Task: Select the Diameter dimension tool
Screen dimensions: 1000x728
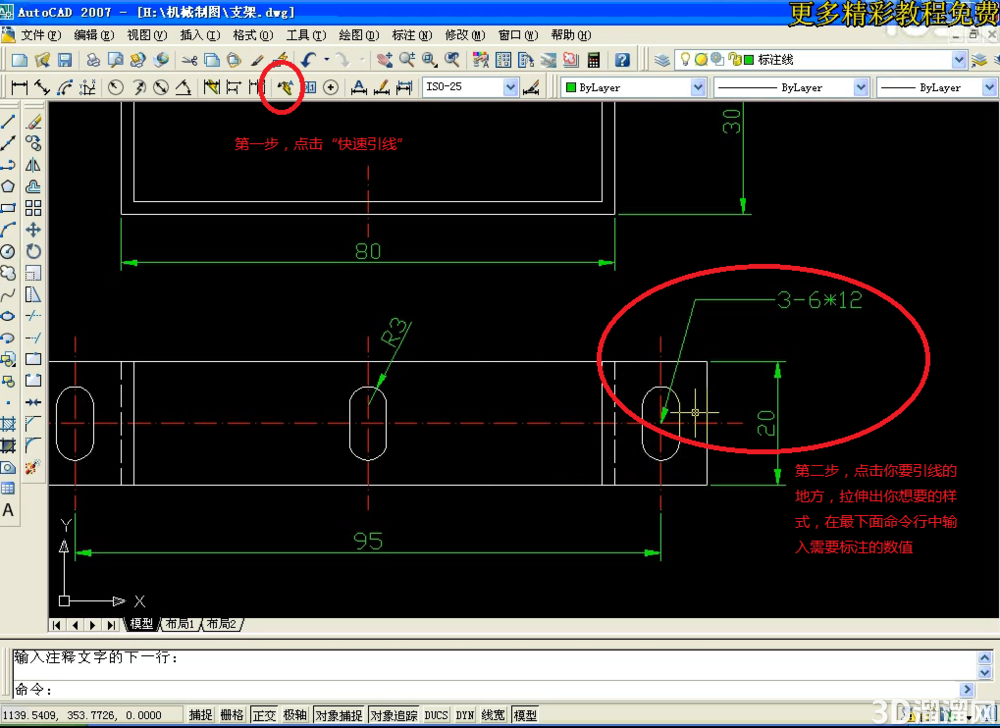Action: [x=161, y=87]
